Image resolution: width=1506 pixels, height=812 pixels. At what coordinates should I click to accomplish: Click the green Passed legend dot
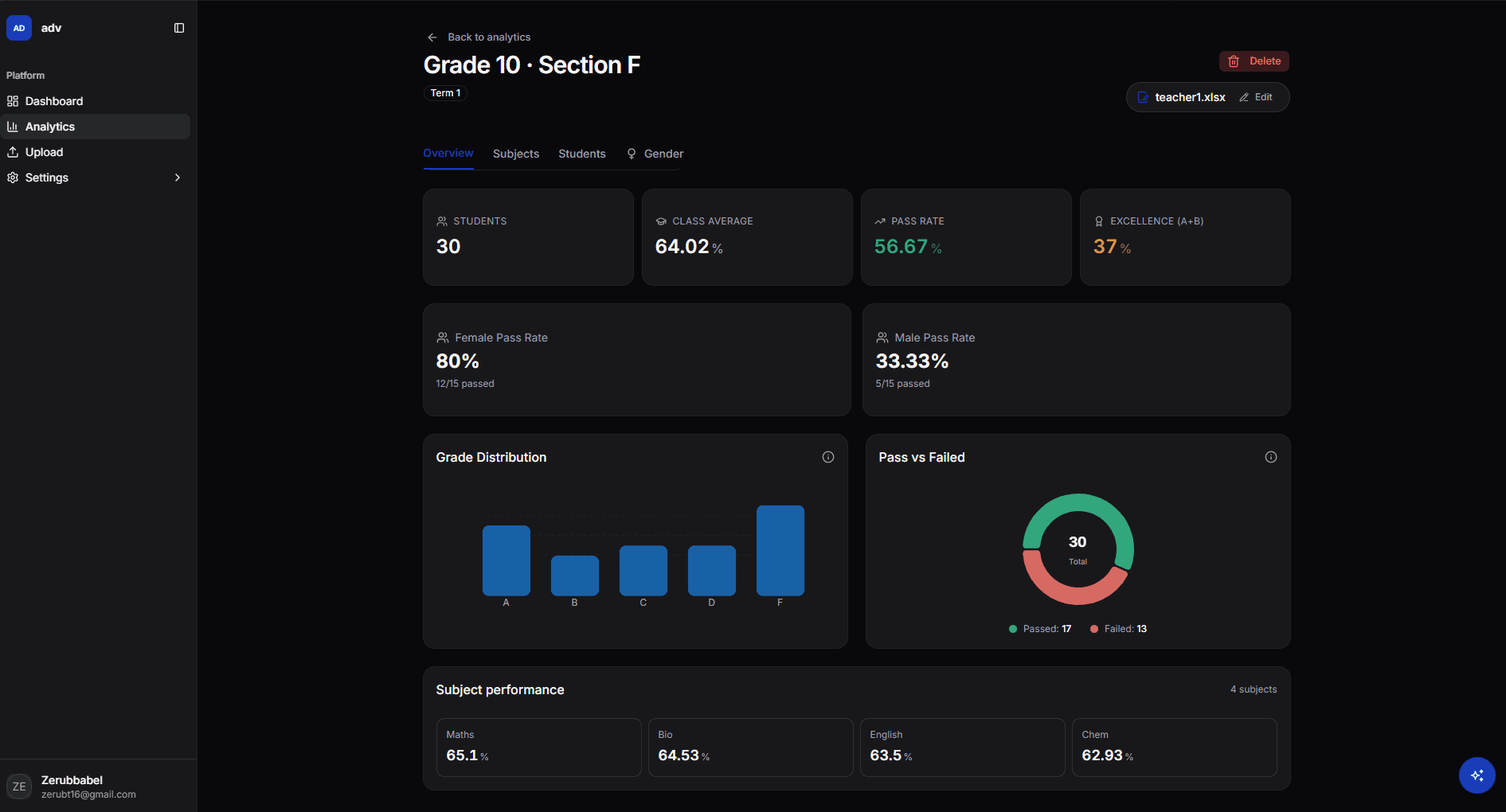[x=1013, y=629]
